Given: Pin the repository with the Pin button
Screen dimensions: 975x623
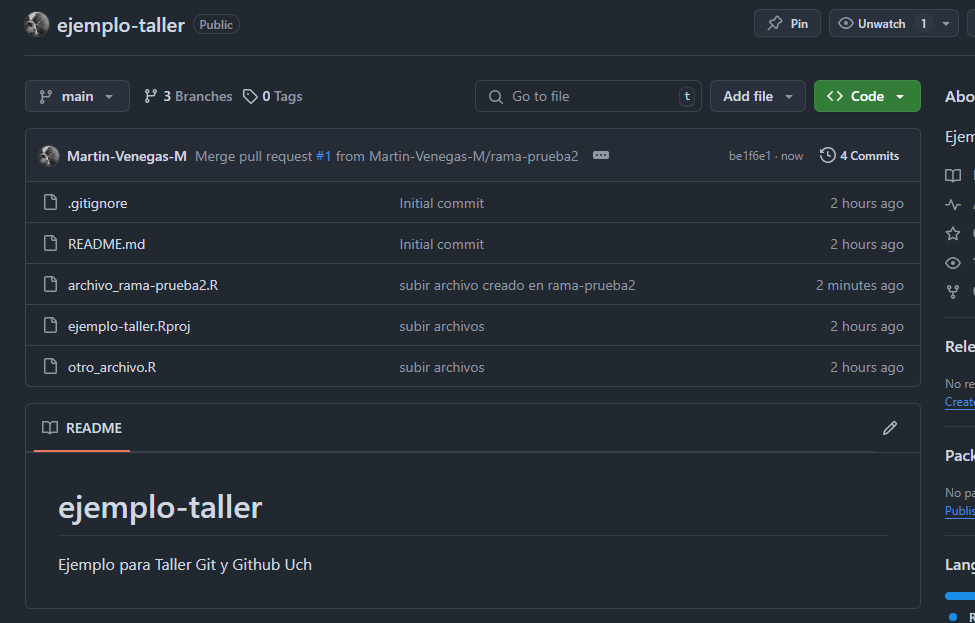Looking at the screenshot, I should pyautogui.click(x=787, y=24).
